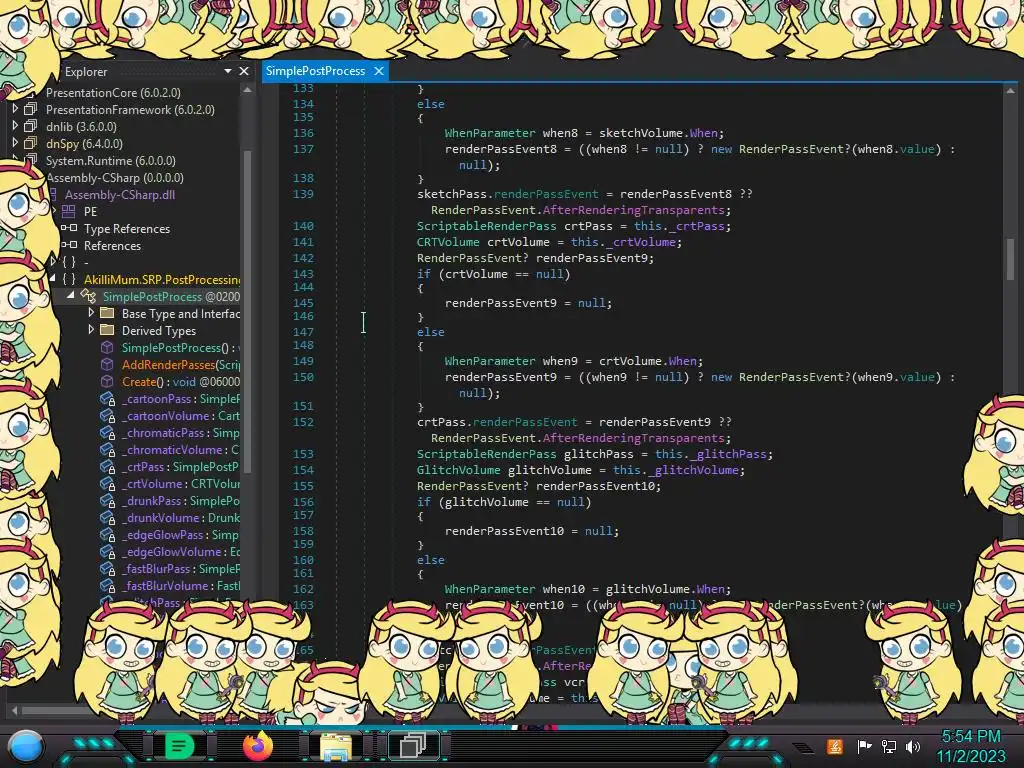Screen dimensions: 1024x768
Task: Select System.Runtime (6.0.0.0) assembly
Action: [x=110, y=161]
